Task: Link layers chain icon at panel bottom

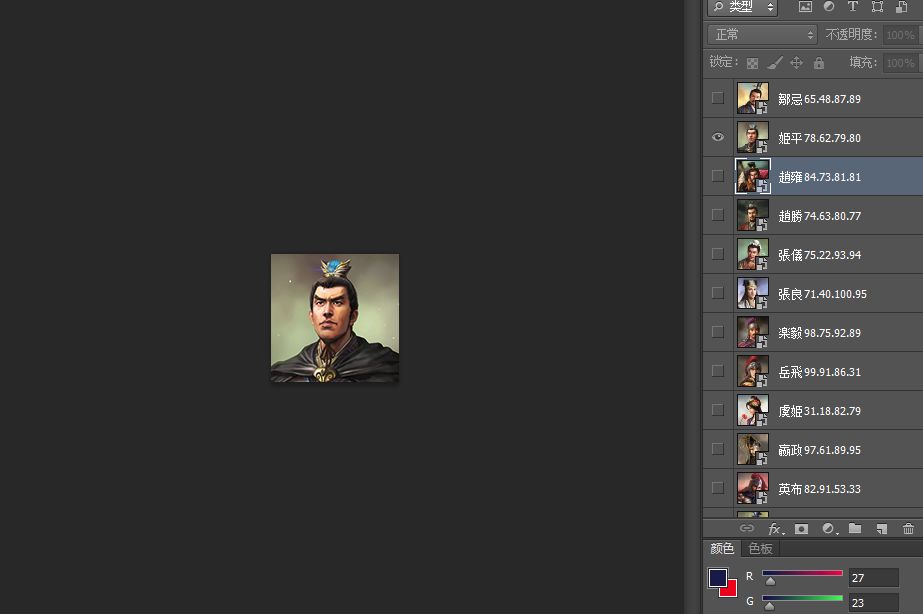Action: [x=746, y=529]
